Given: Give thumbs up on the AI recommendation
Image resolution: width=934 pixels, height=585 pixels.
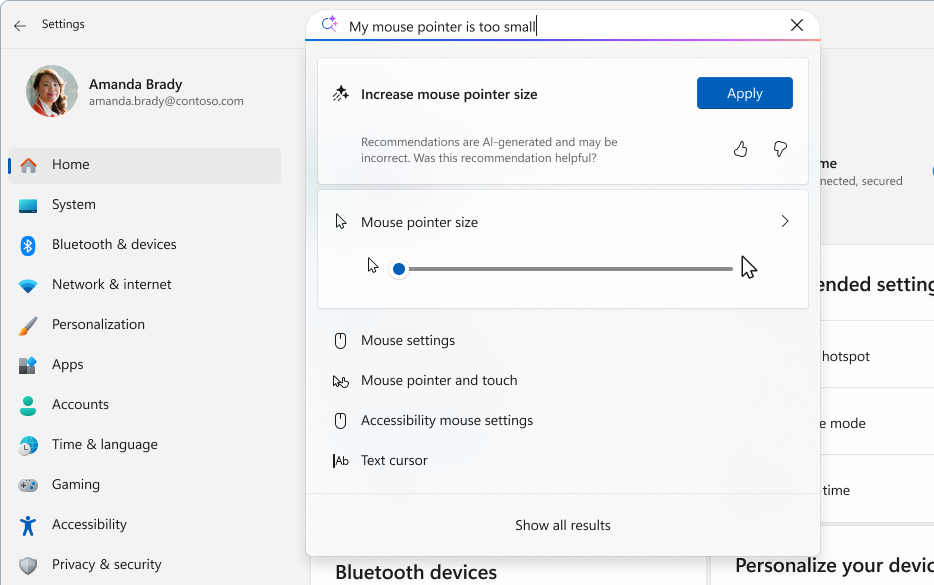Looking at the screenshot, I should click(x=740, y=148).
